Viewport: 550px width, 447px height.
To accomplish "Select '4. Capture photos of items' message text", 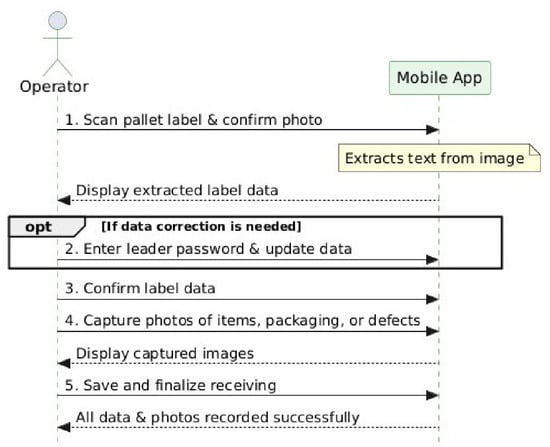I will 242,321.
